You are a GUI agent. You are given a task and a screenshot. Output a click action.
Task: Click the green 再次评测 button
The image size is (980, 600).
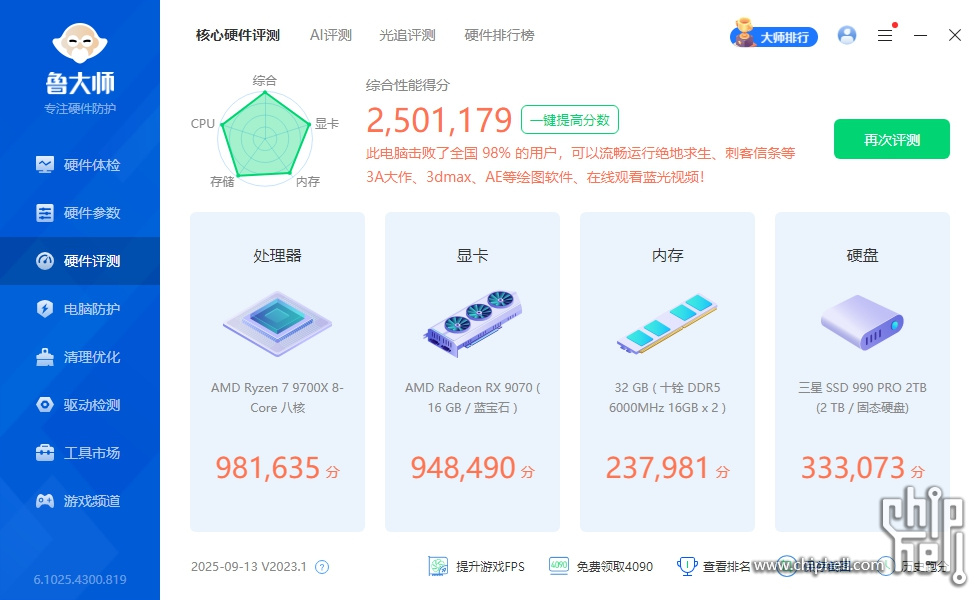(891, 139)
